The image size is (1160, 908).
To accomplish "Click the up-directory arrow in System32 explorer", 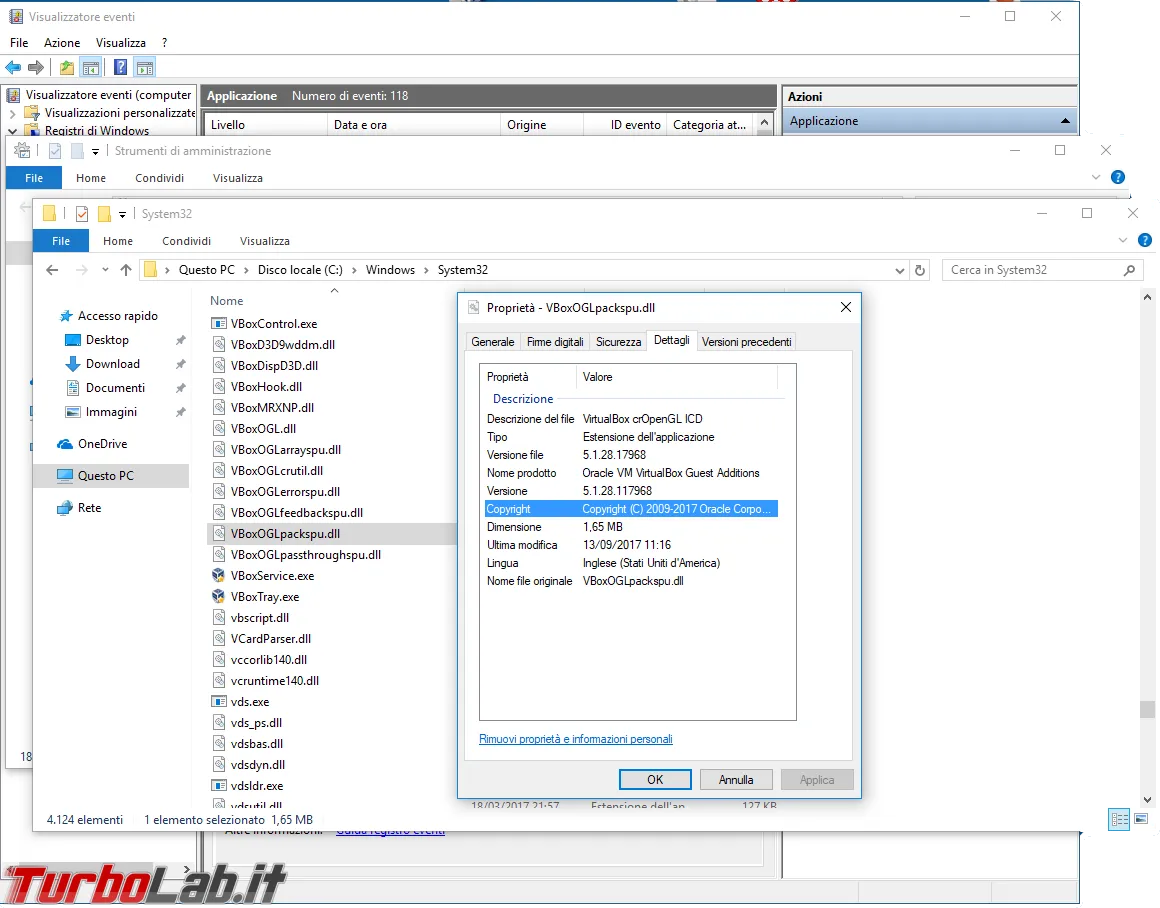I will point(126,270).
